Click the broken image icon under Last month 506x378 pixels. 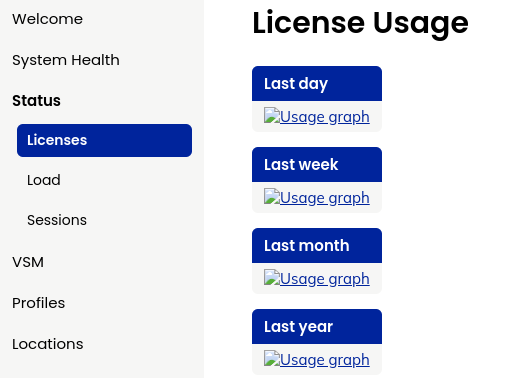click(x=272, y=277)
